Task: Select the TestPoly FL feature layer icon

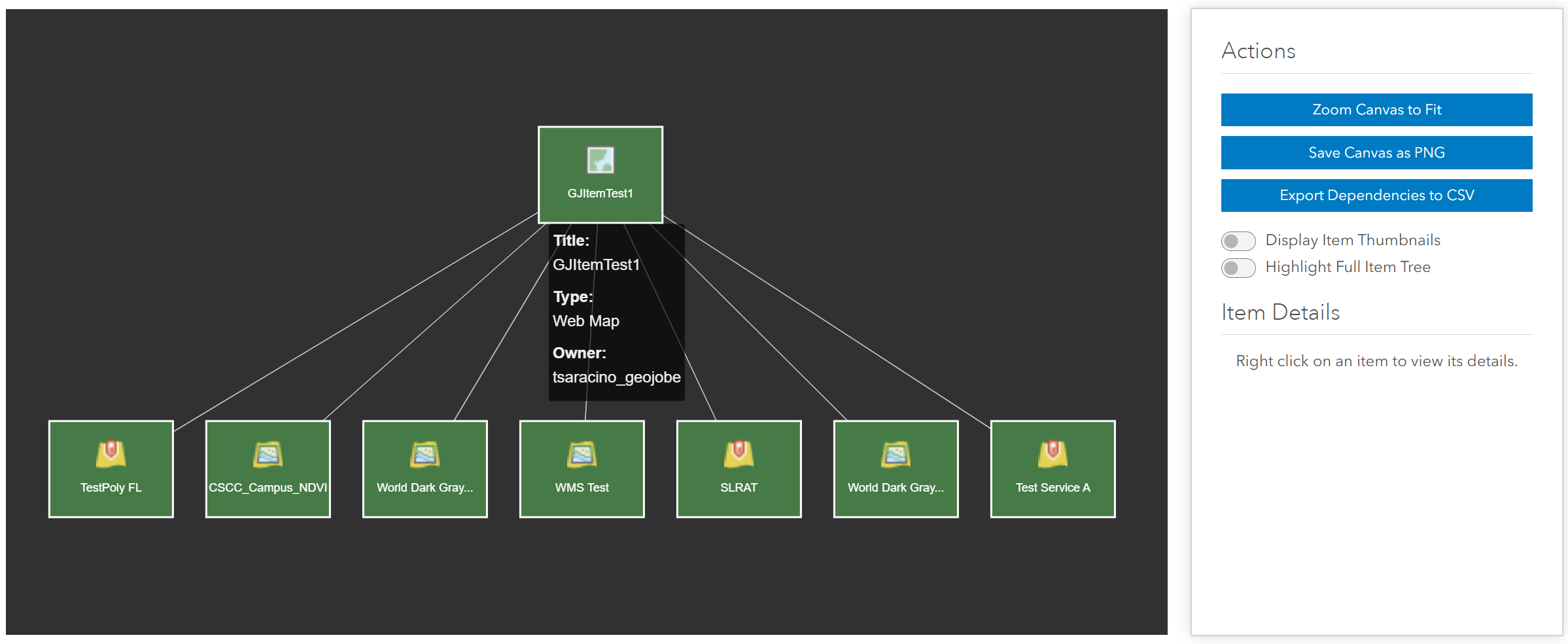Action: click(x=111, y=454)
